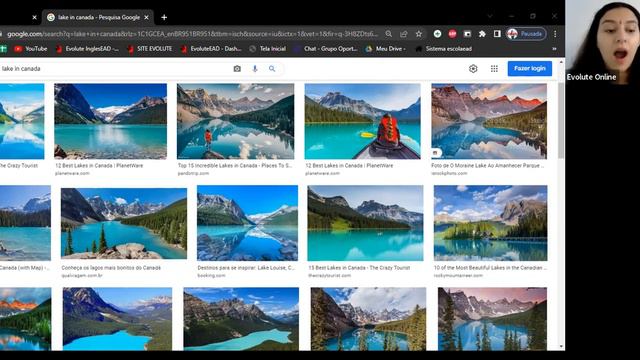The height and width of the screenshot is (360, 640).
Task: Open Moraine Lake Ao Amanhecer photo thumbnail
Action: click(x=489, y=121)
